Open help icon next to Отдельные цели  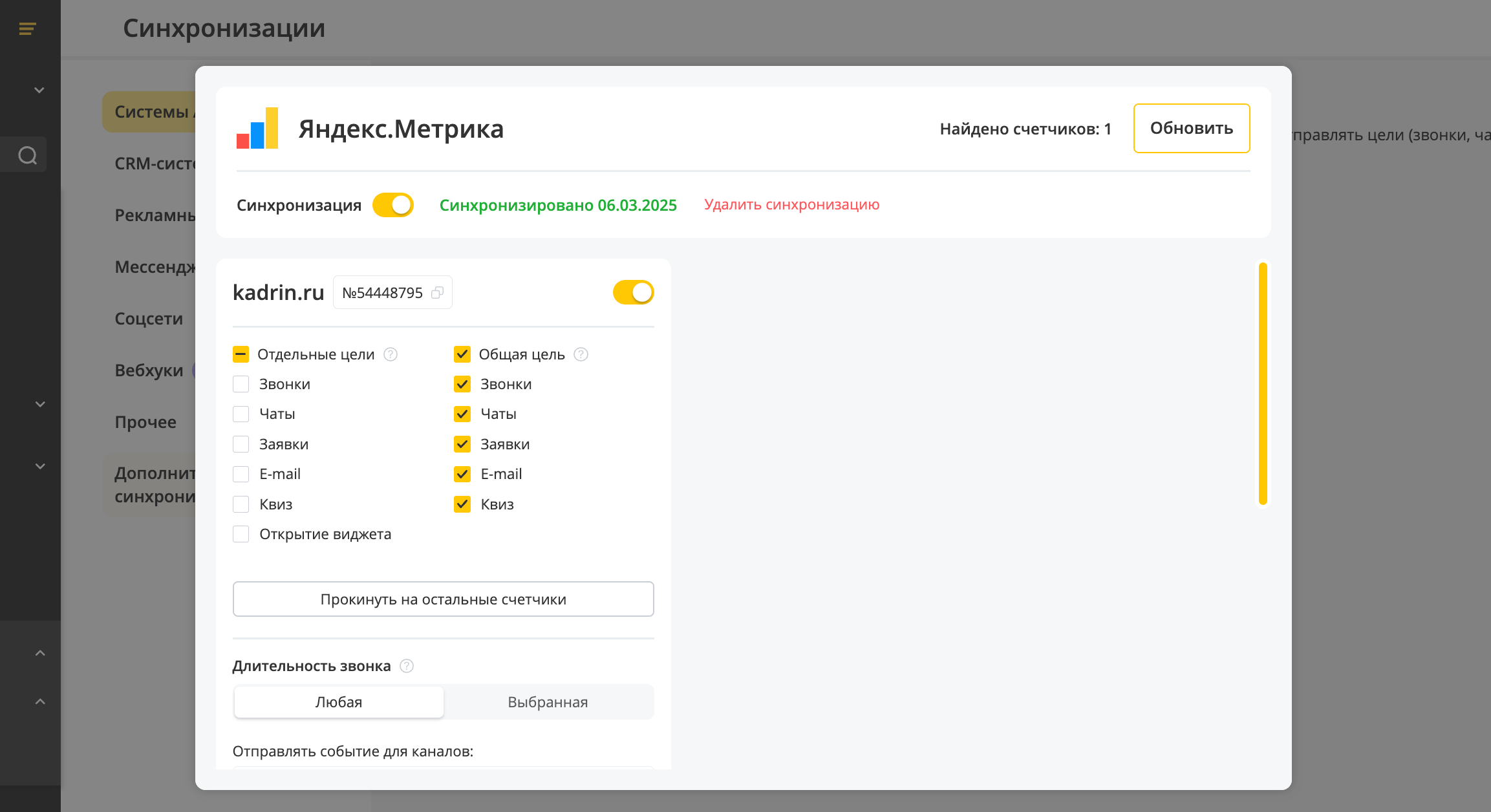point(391,354)
